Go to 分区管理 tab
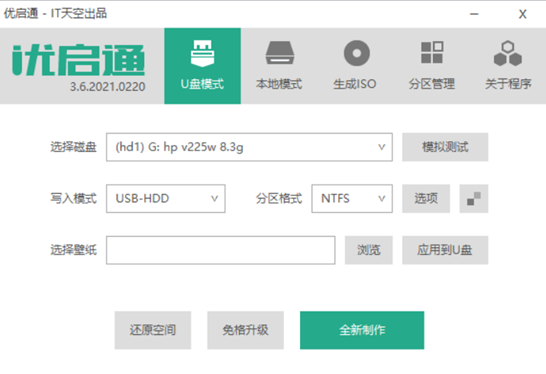Viewport: 546px width, 374px height. [432, 66]
